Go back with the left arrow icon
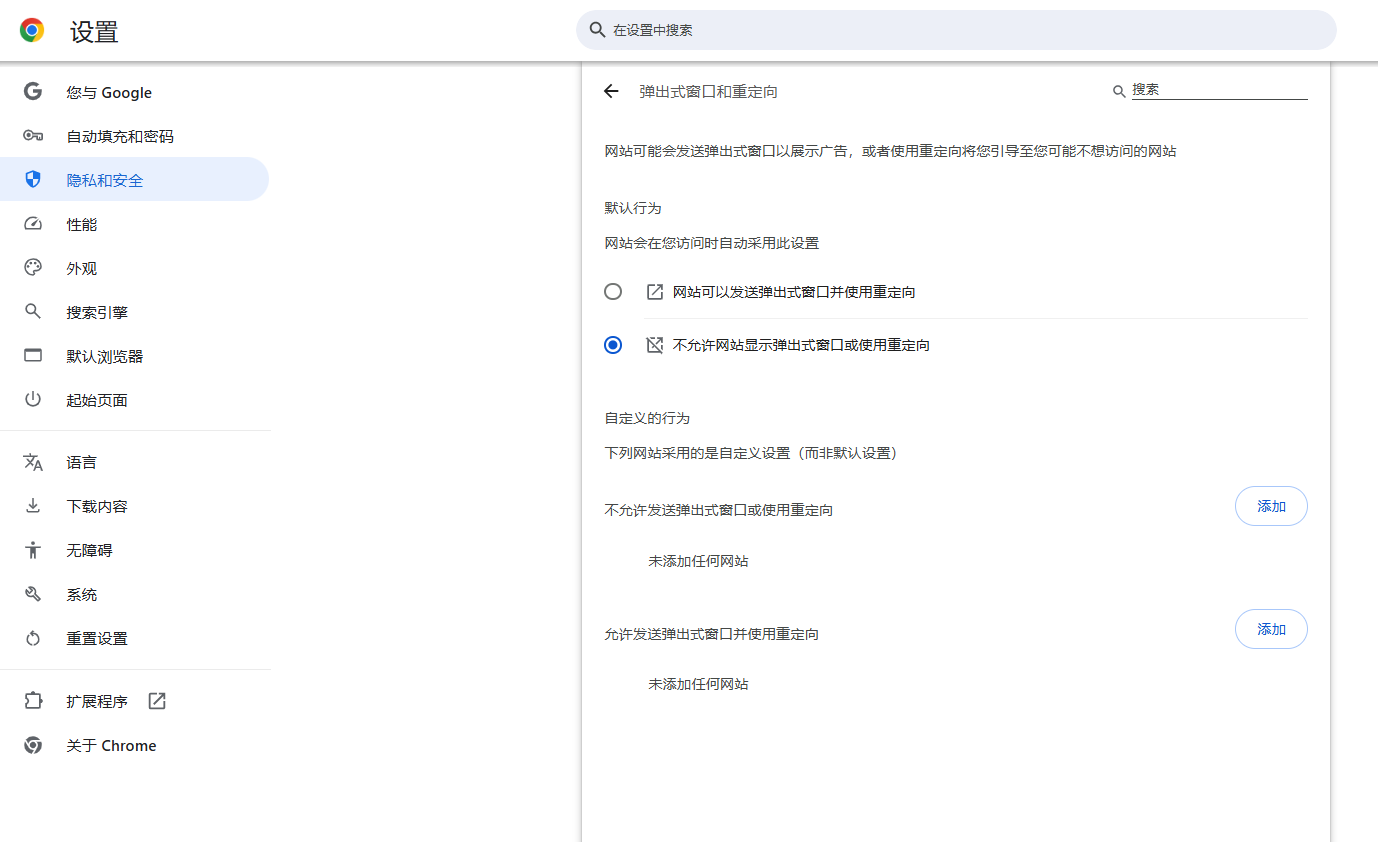Image resolution: width=1378 pixels, height=842 pixels. (x=611, y=91)
